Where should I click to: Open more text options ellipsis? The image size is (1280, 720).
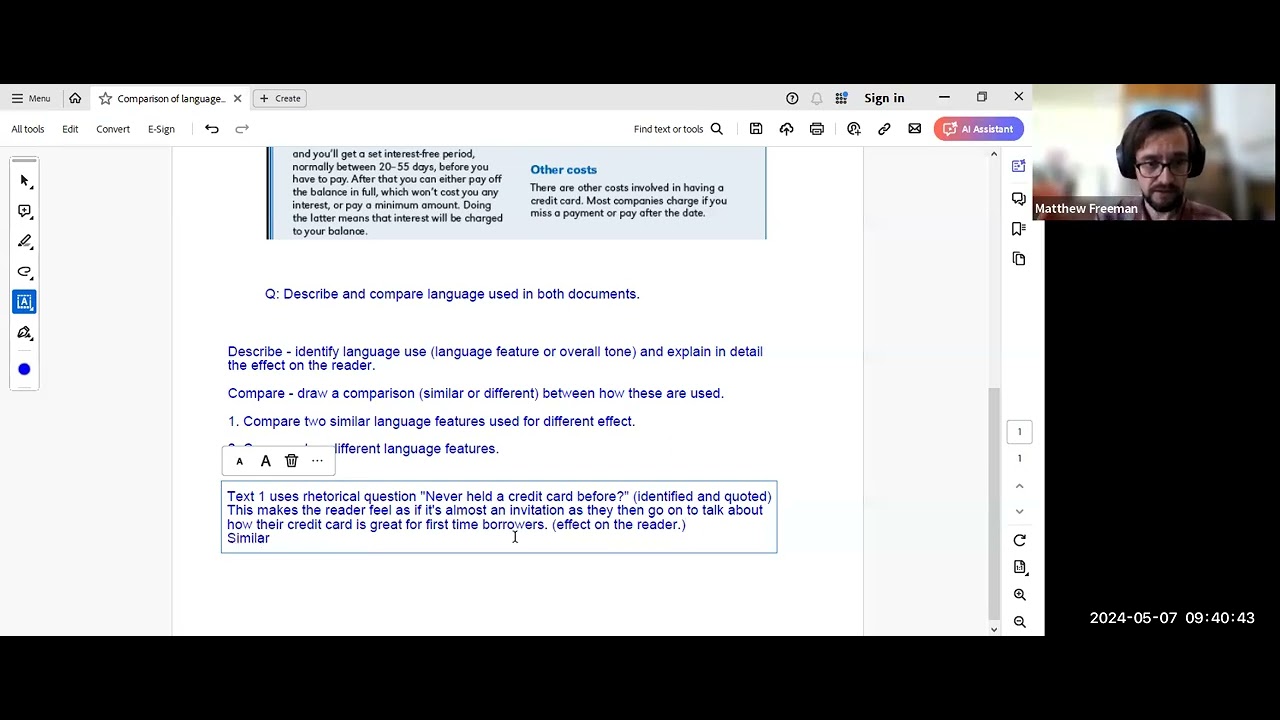[317, 461]
